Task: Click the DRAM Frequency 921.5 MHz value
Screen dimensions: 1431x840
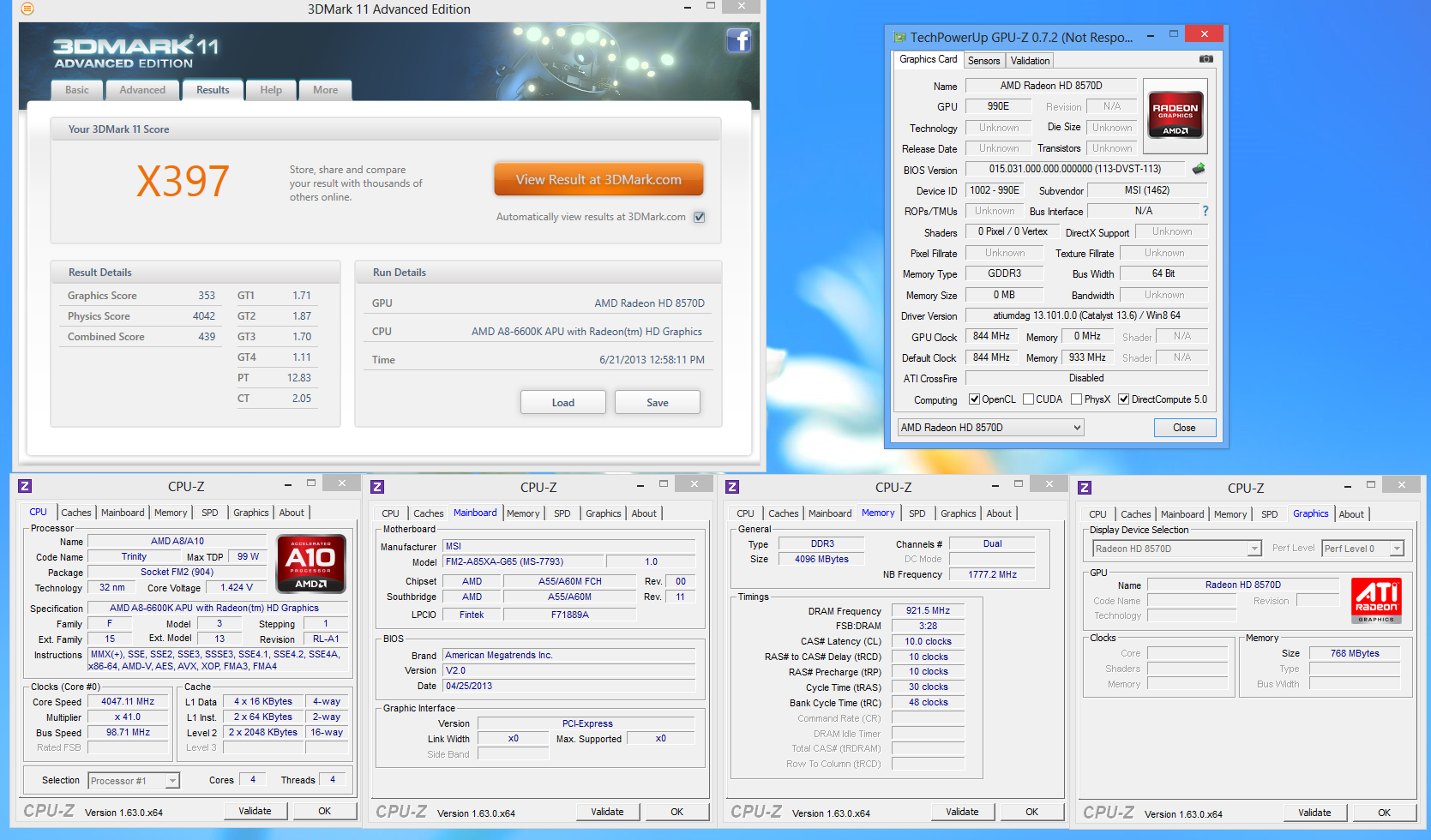Action: pyautogui.click(x=928, y=610)
